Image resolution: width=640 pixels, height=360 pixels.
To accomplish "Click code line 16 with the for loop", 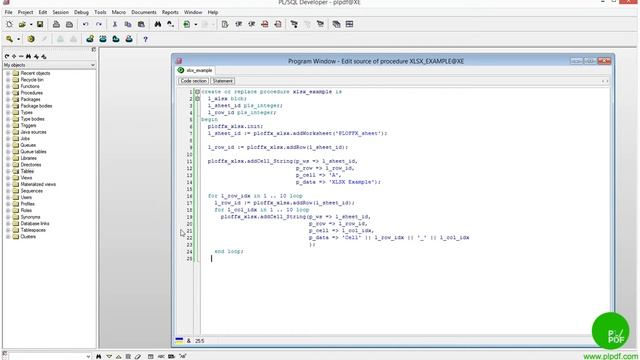I will [255, 196].
